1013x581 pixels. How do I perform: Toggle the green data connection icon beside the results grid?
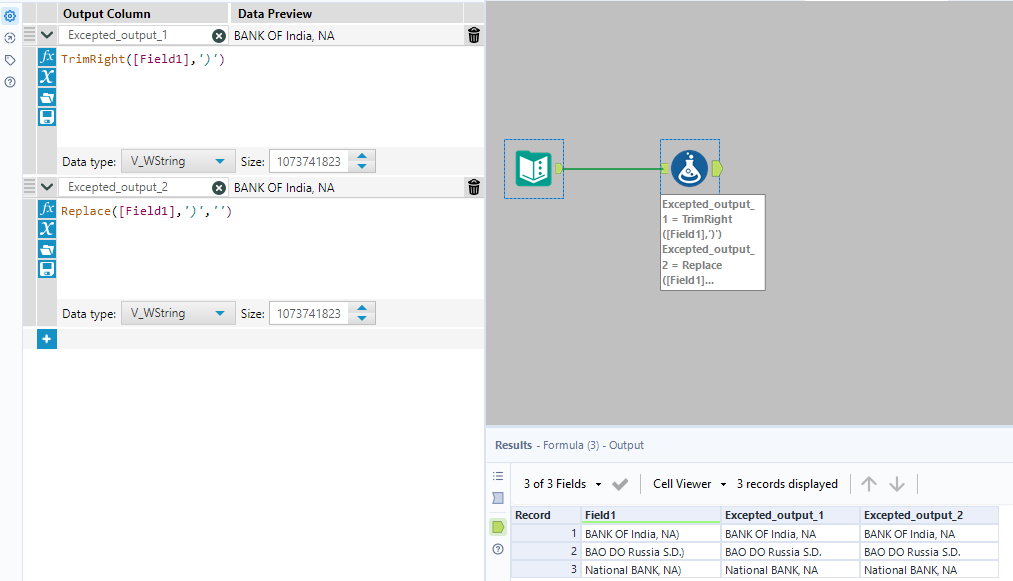click(x=497, y=527)
